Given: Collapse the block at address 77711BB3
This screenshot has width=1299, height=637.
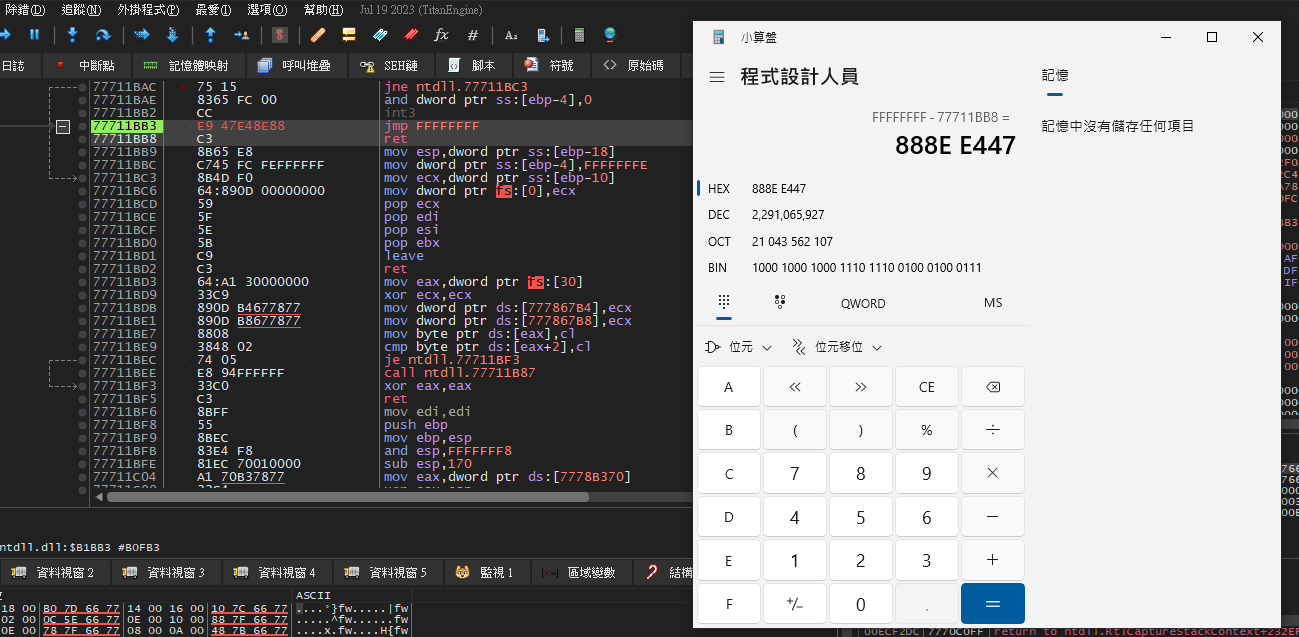Looking at the screenshot, I should [x=63, y=127].
